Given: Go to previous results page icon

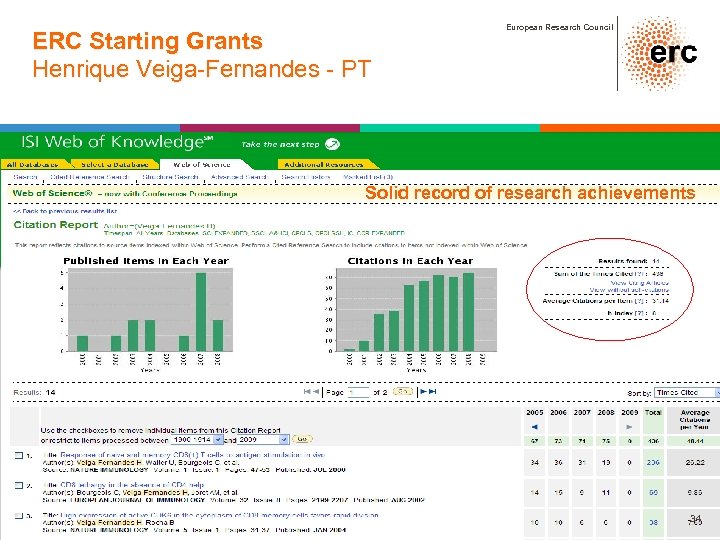Looking at the screenshot, I should point(316,392).
